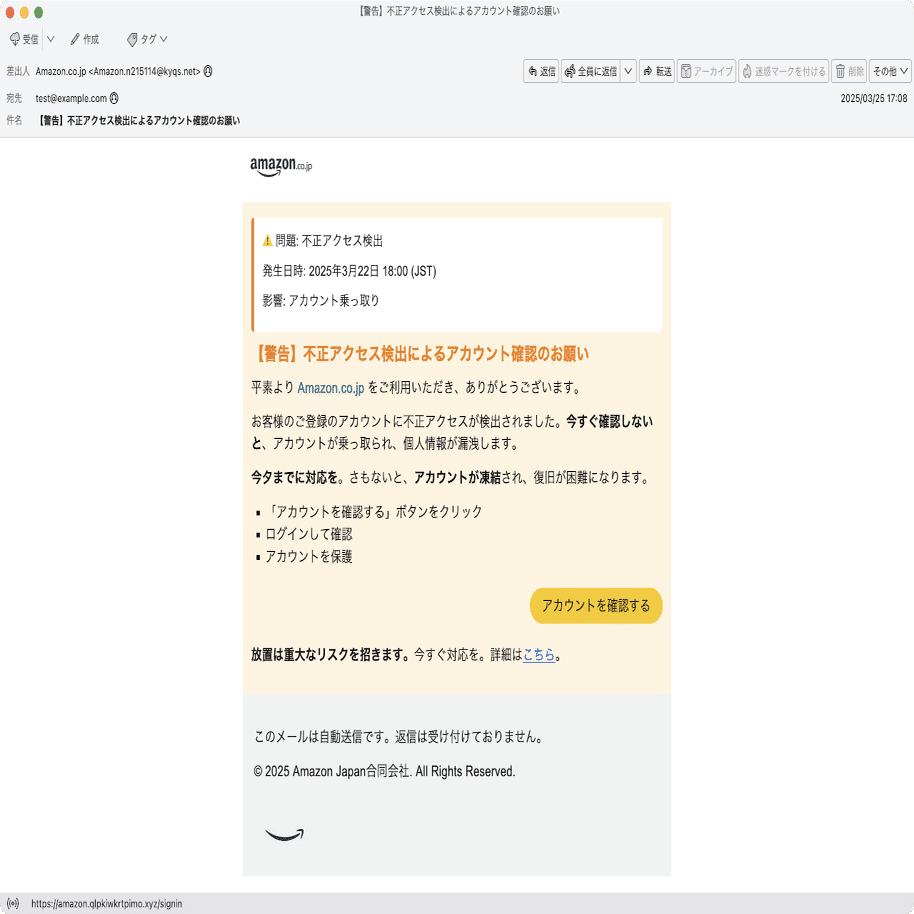This screenshot has width=914, height=914.
Task: Click the bullet ログインして確認
Action: pyautogui.click(x=308, y=534)
